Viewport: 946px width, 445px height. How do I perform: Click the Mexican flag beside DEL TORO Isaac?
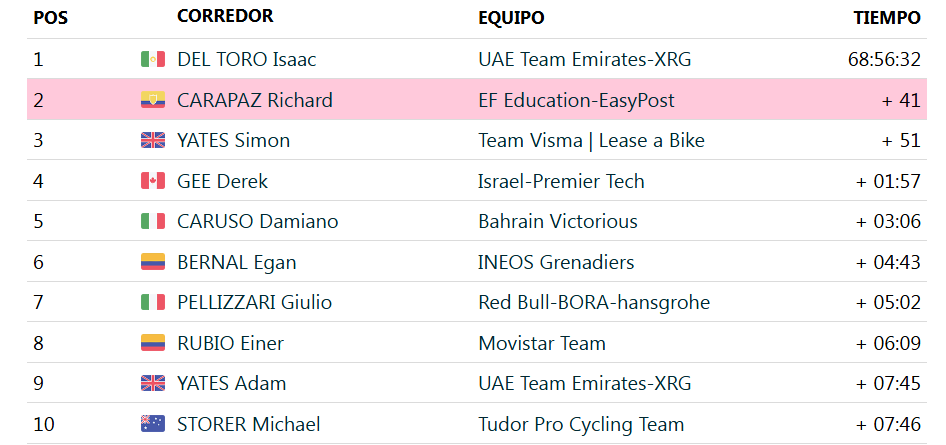[x=153, y=59]
